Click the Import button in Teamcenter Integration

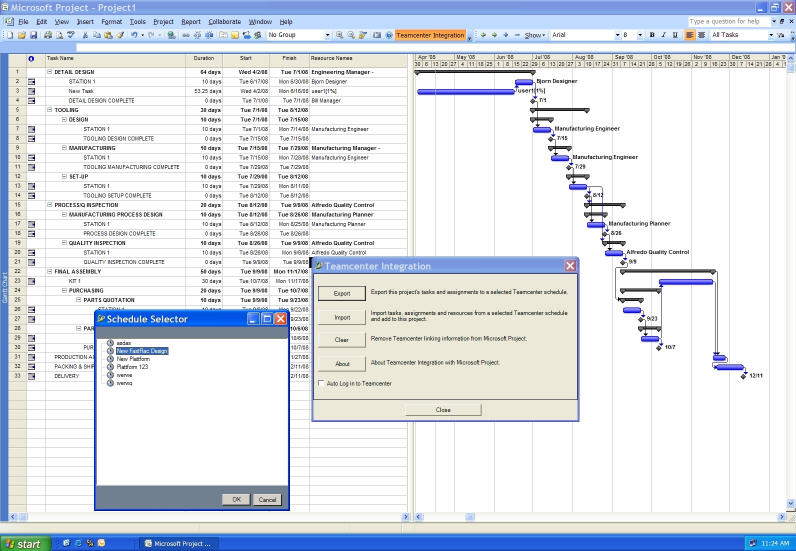coord(342,317)
